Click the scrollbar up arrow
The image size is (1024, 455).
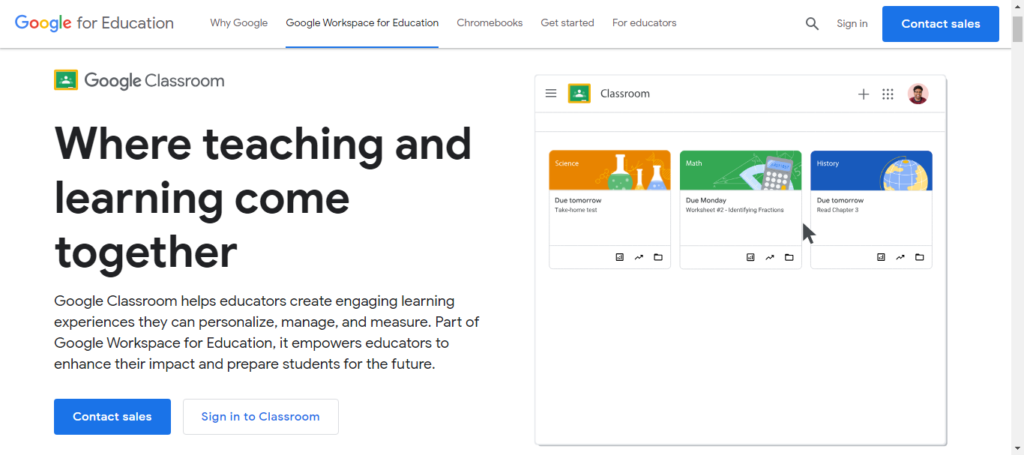click(x=1017, y=7)
